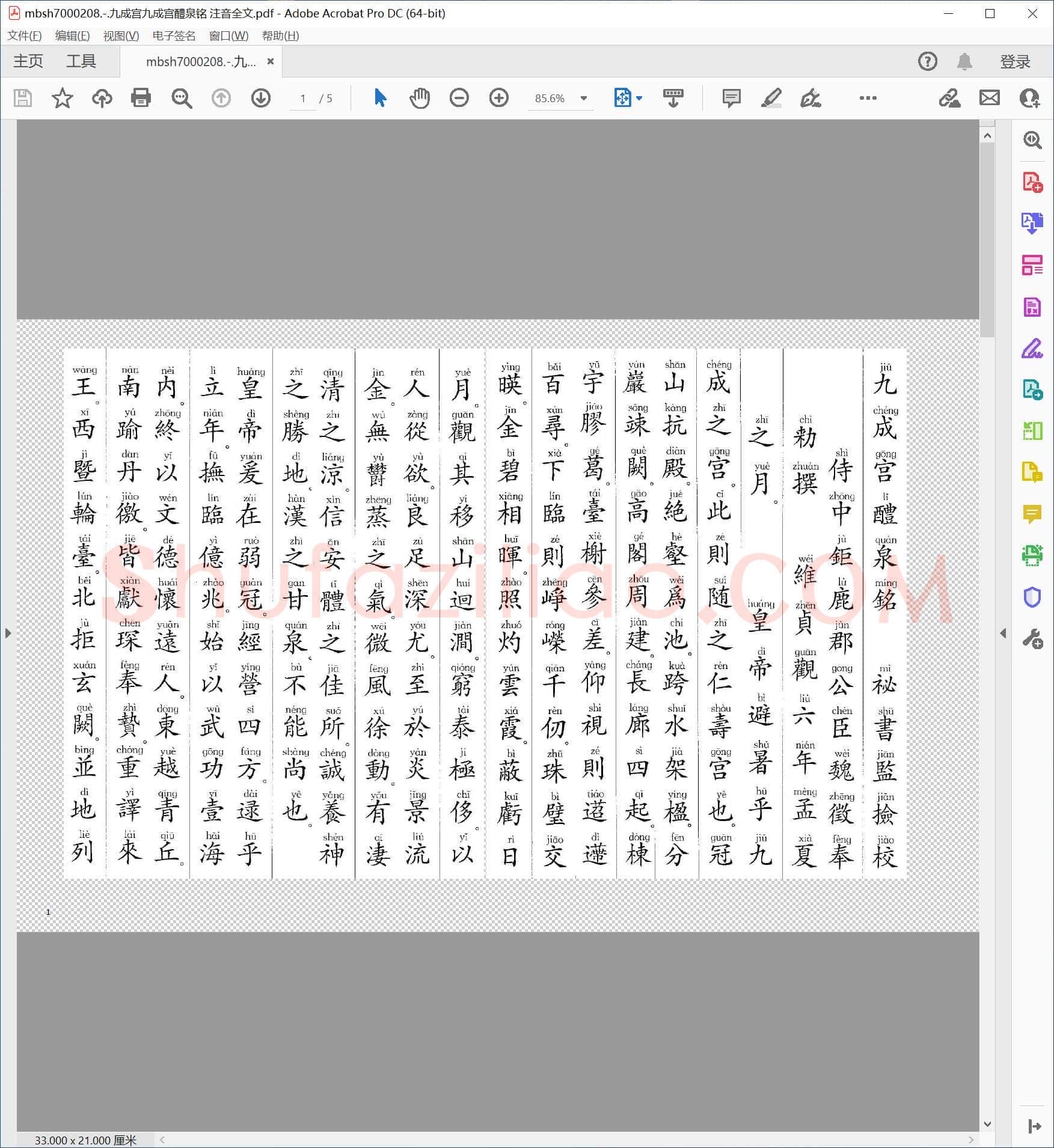Click horizontal scrollbar right arrow
Viewport: 1054px width, 1148px height.
click(971, 1140)
